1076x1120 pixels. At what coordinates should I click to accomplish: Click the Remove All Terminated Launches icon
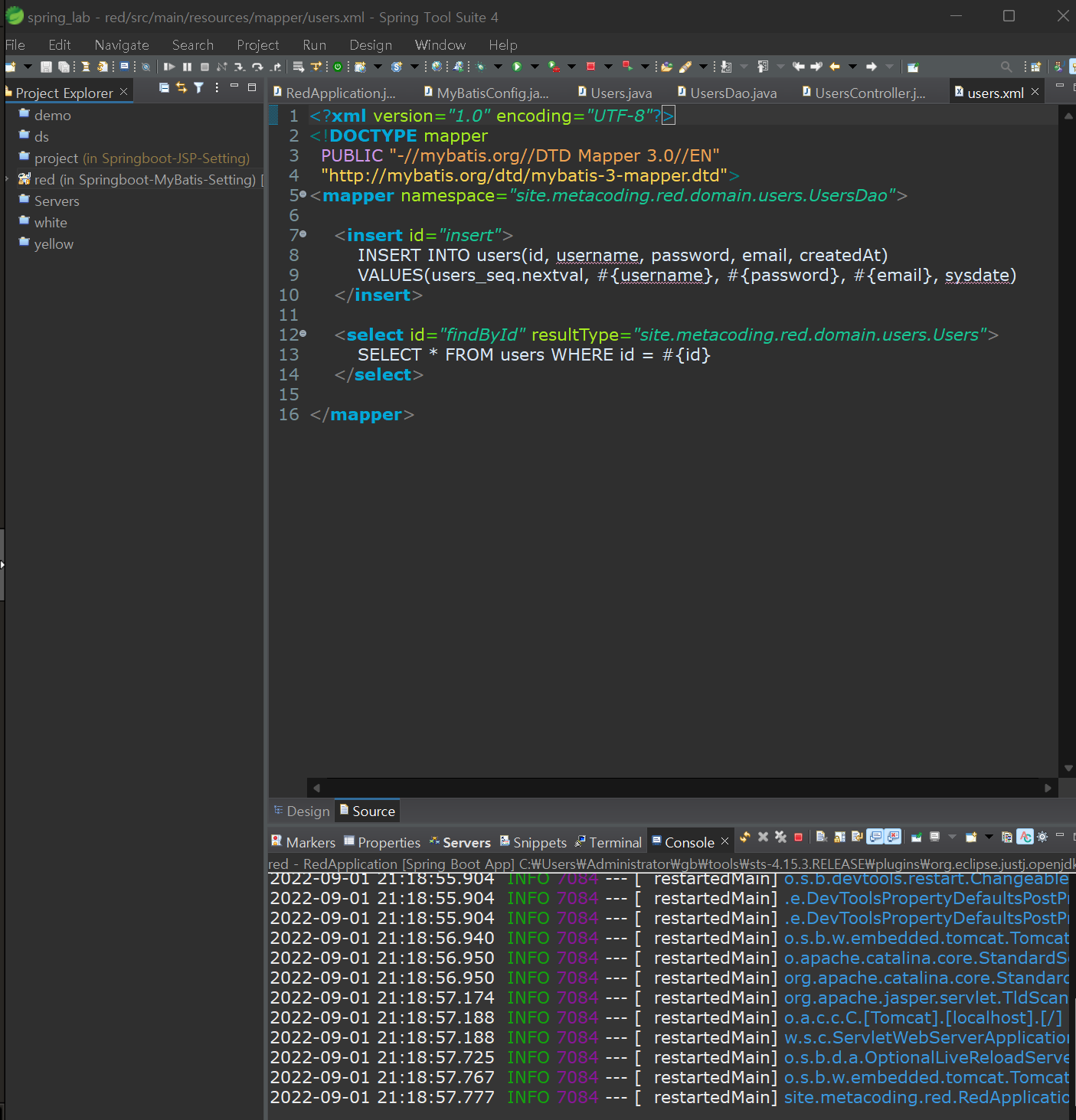point(780,838)
